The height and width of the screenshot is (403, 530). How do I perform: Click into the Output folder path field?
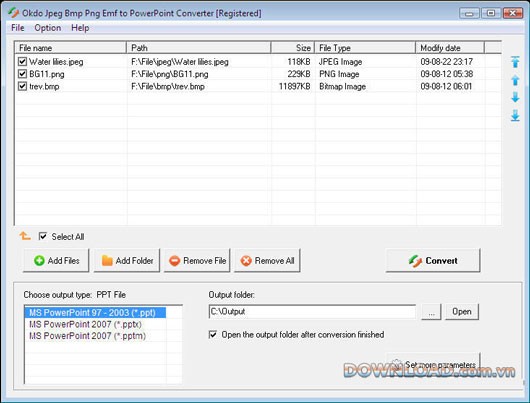pyautogui.click(x=312, y=311)
